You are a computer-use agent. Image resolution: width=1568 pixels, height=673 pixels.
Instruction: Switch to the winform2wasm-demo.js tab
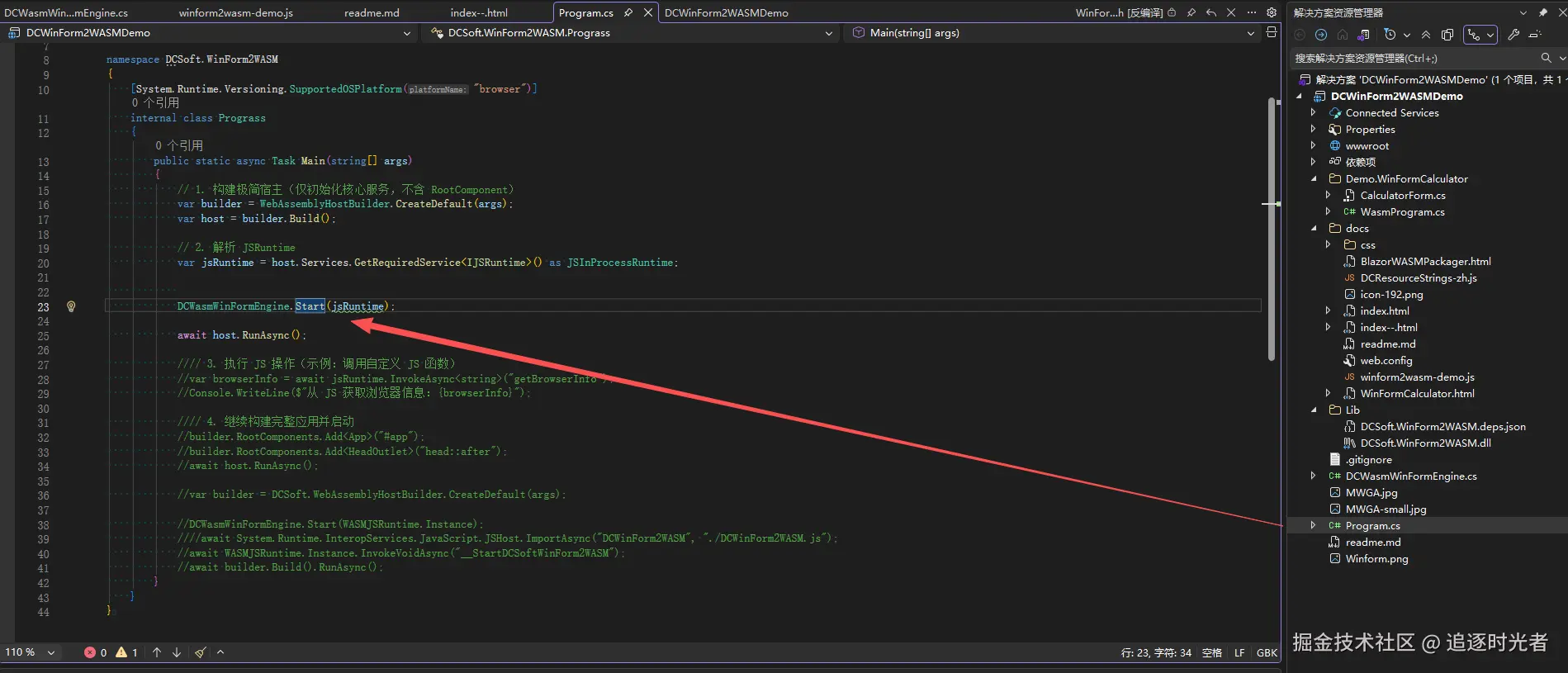point(236,12)
